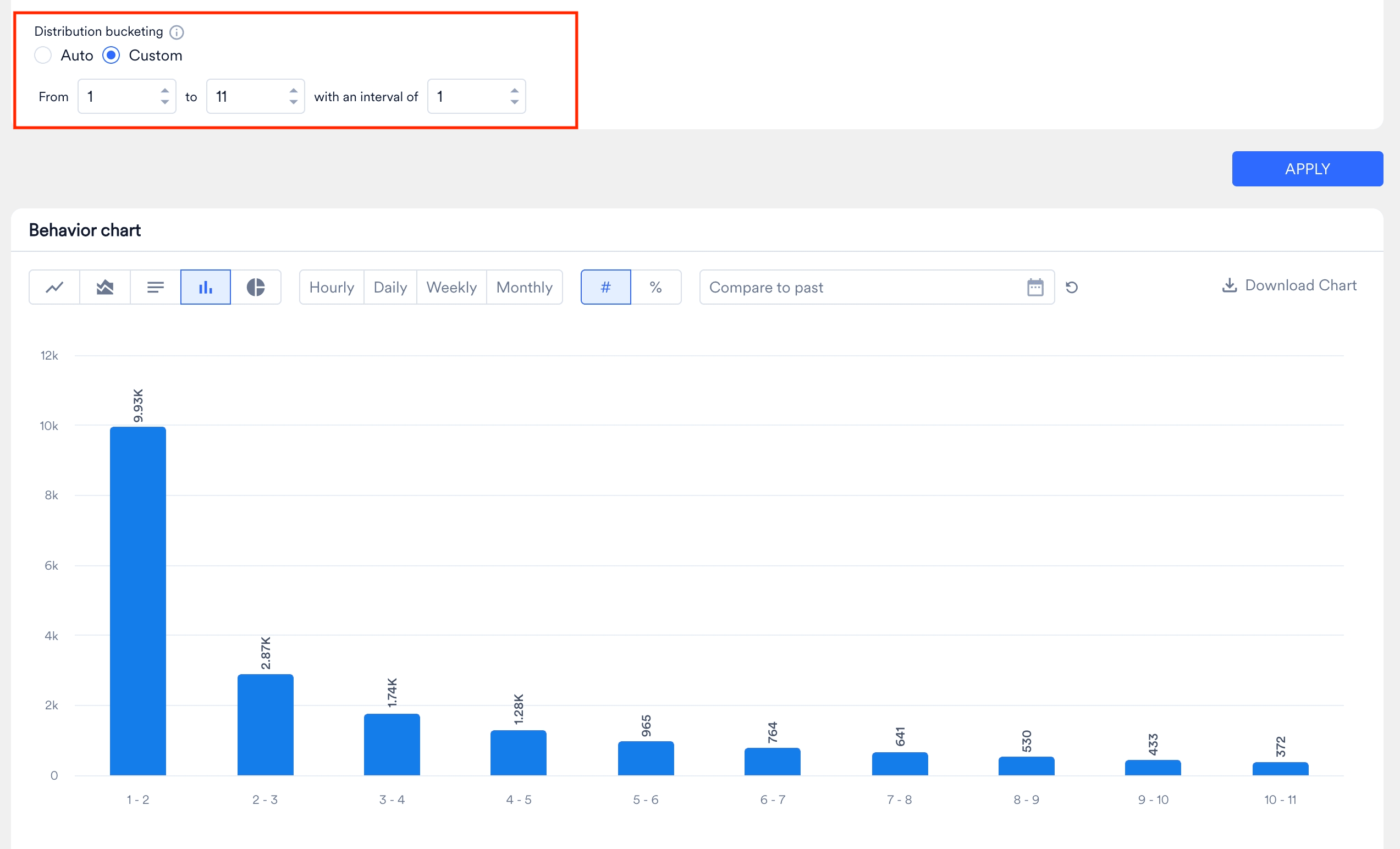Decrease the From value with down arrow
This screenshot has height=849, width=1400.
(165, 103)
